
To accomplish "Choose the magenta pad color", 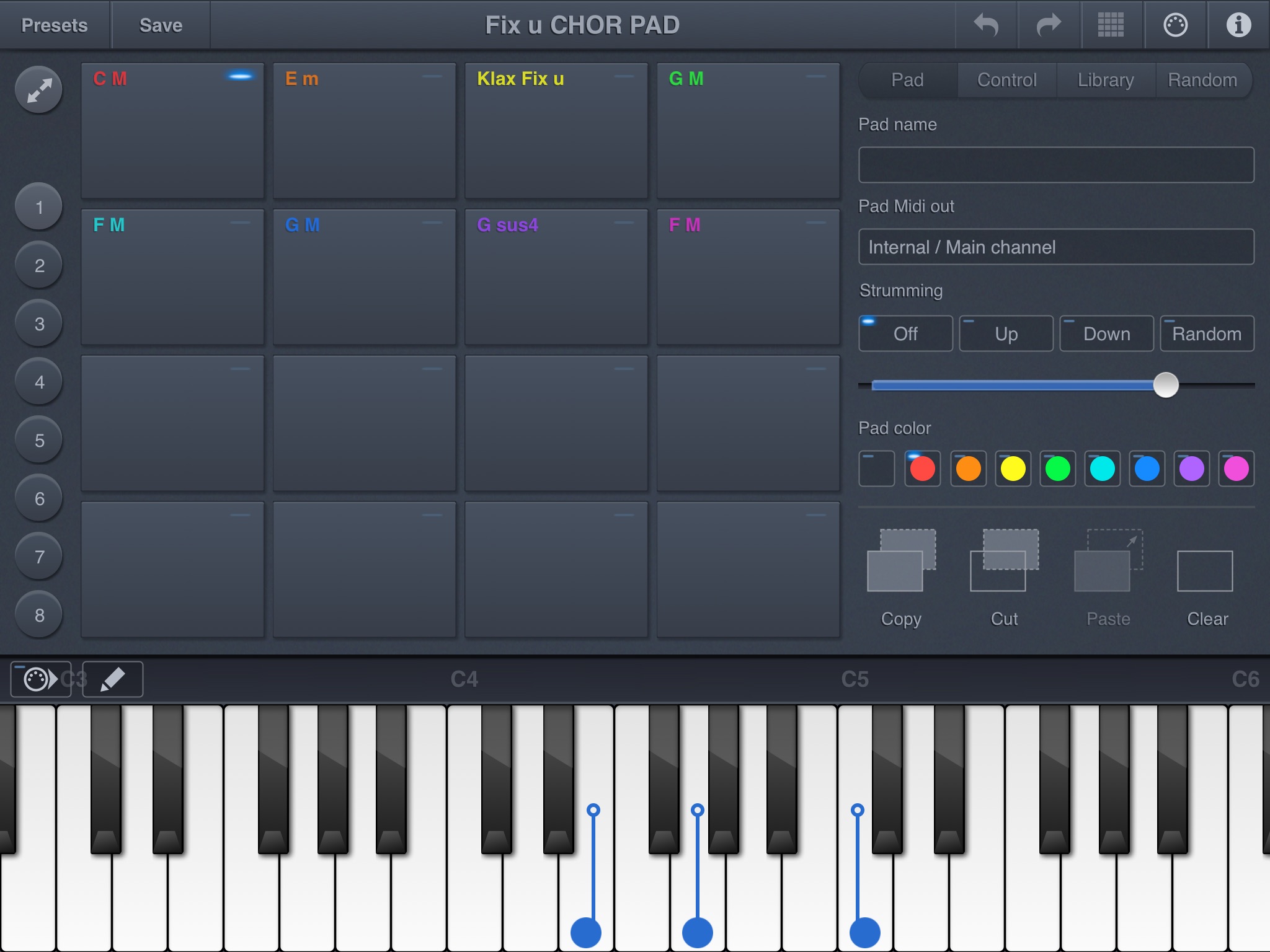I will pos(1237,469).
